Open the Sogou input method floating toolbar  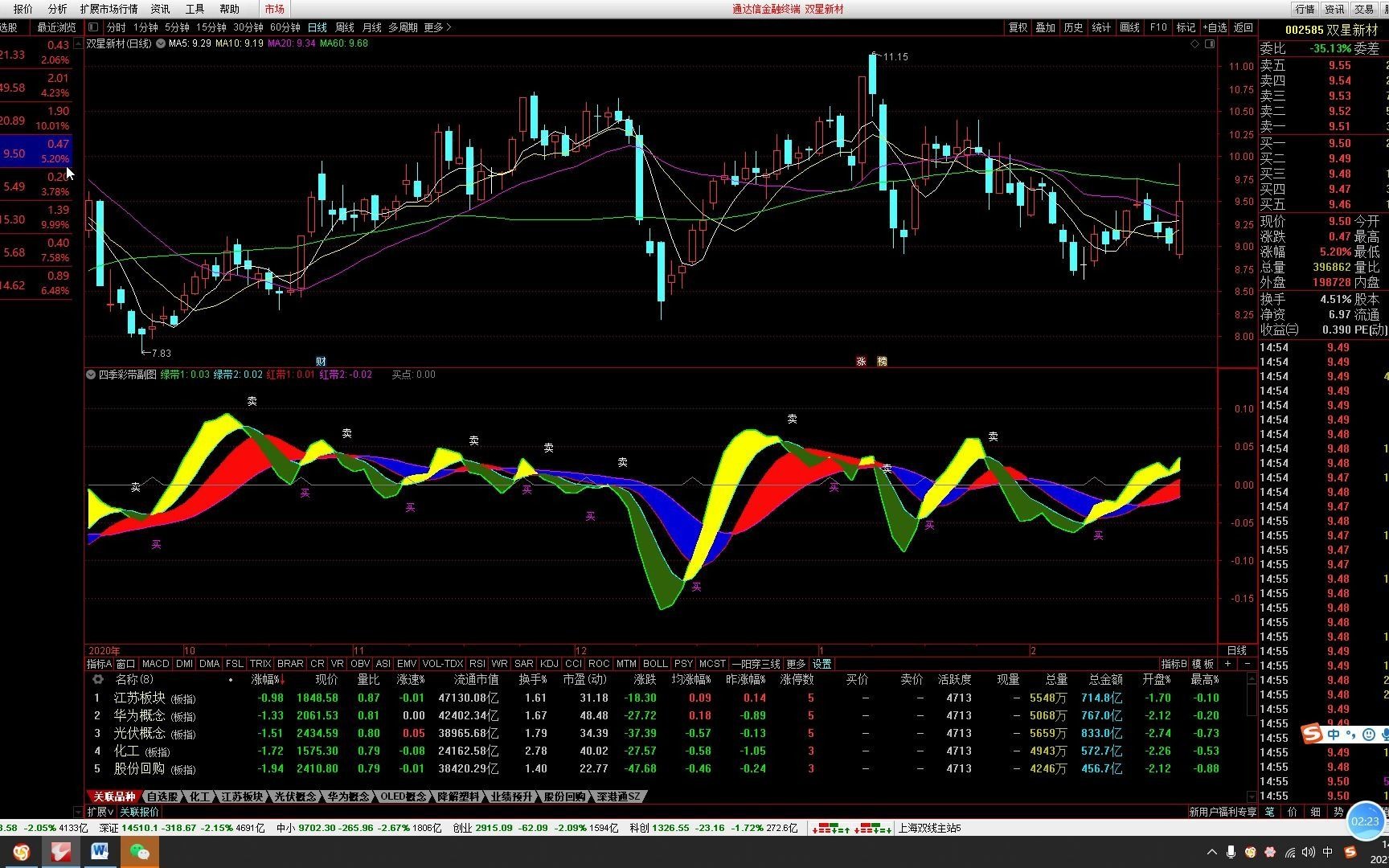click(1345, 735)
